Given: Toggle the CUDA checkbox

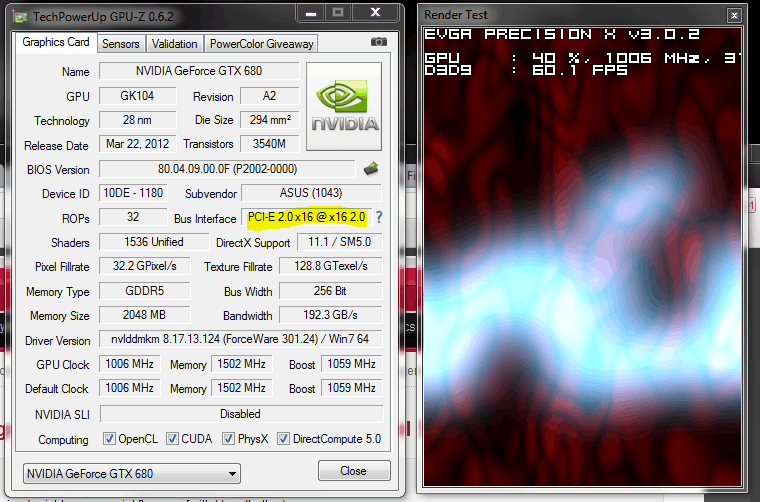Looking at the screenshot, I should pos(172,439).
